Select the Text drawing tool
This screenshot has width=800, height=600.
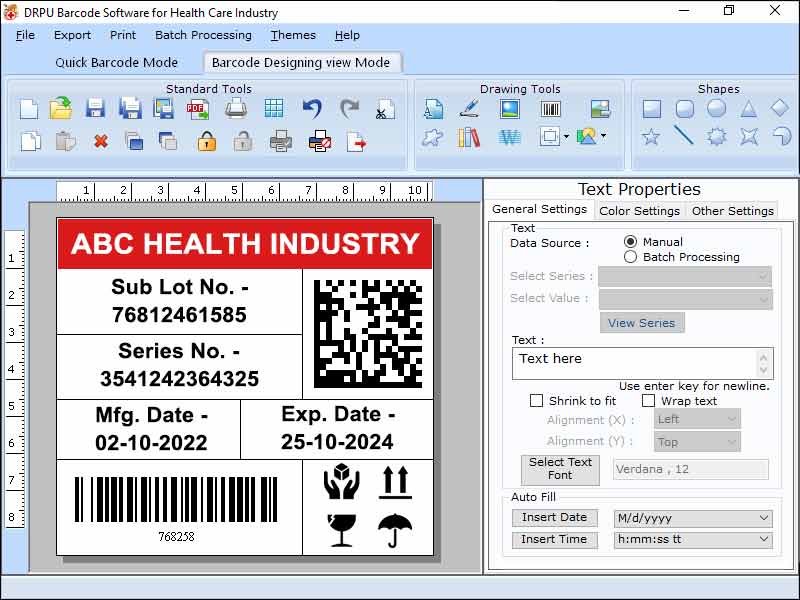pos(436,107)
